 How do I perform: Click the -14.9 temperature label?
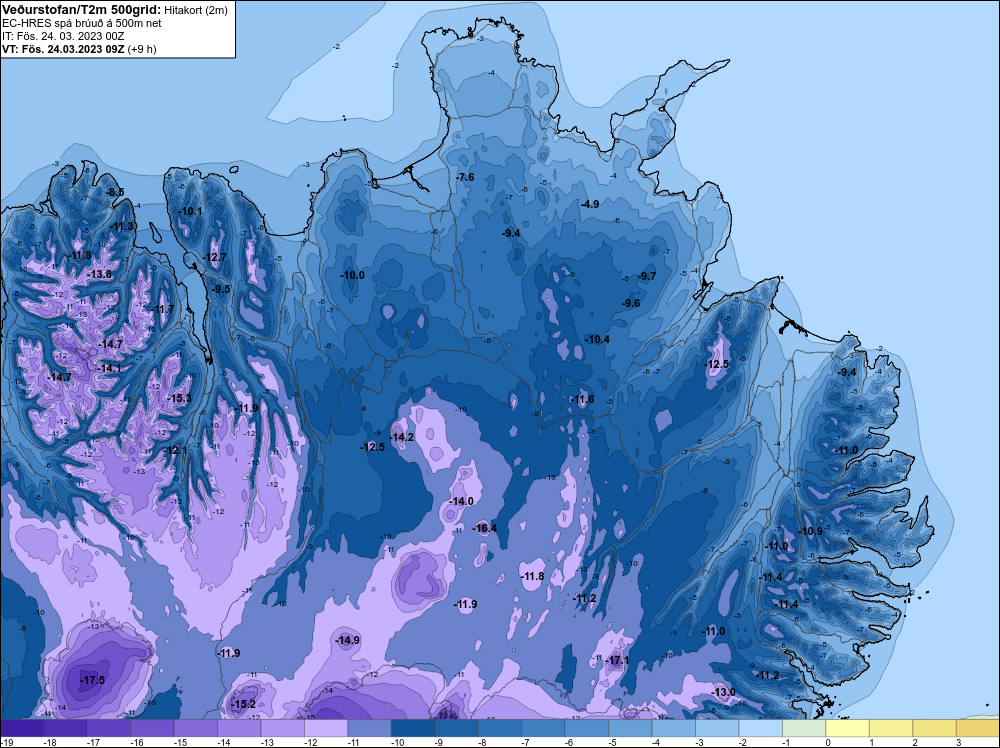coord(348,640)
